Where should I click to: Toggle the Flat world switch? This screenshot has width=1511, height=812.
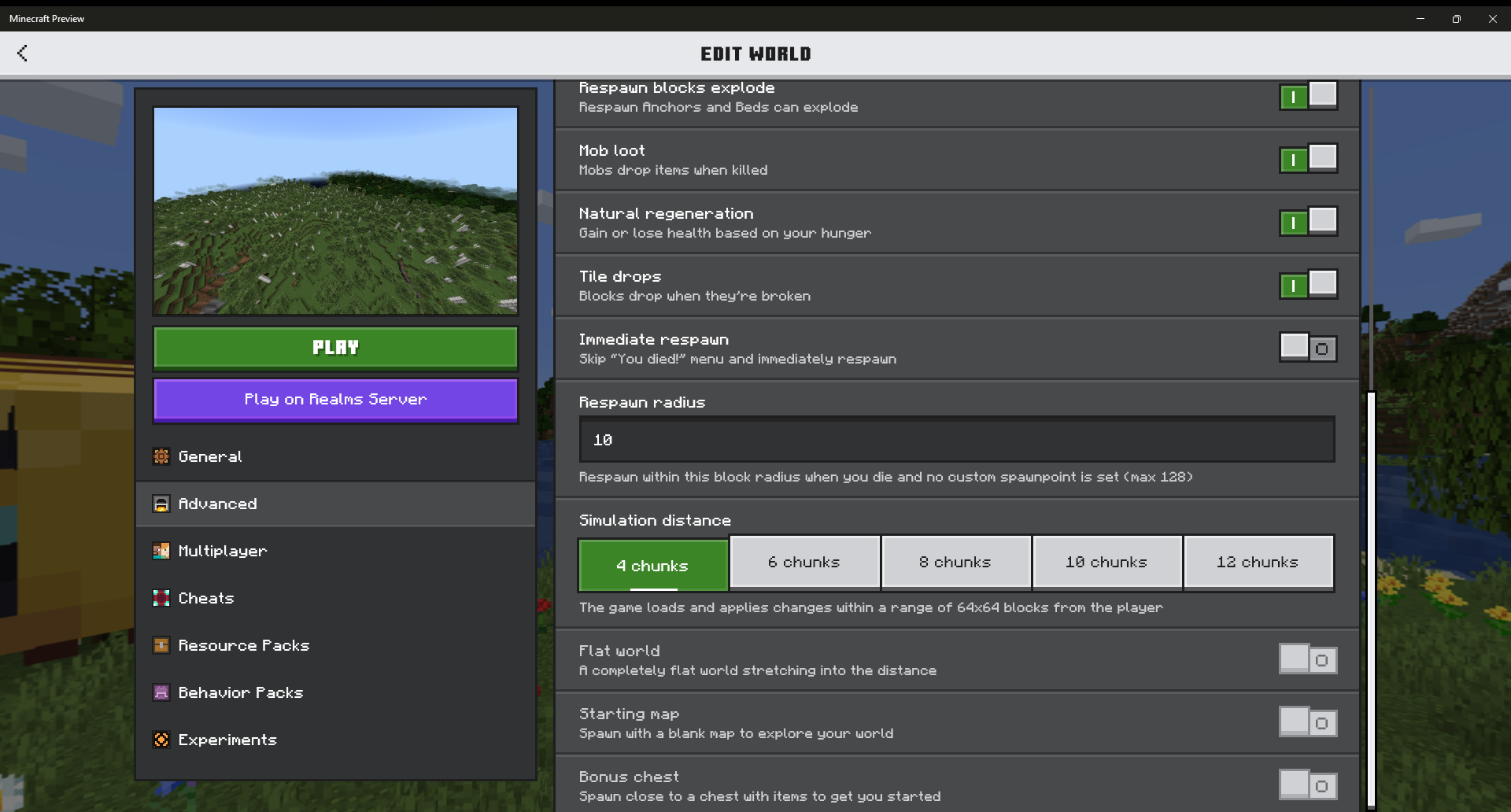(1309, 659)
